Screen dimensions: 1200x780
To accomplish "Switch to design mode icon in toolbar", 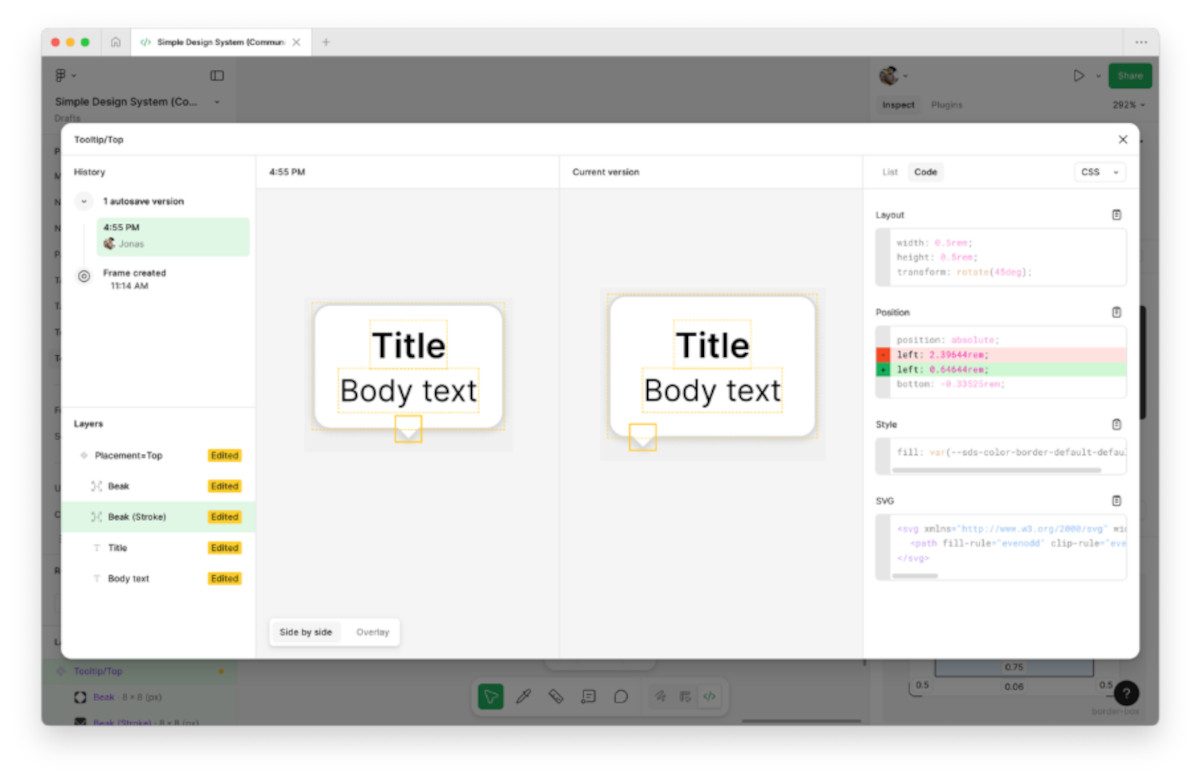I will pos(660,697).
